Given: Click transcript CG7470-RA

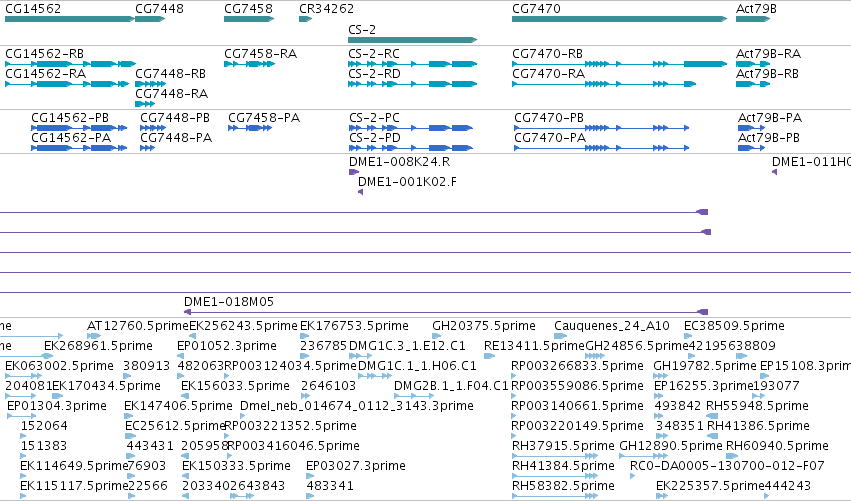Looking at the screenshot, I should click(x=604, y=84).
